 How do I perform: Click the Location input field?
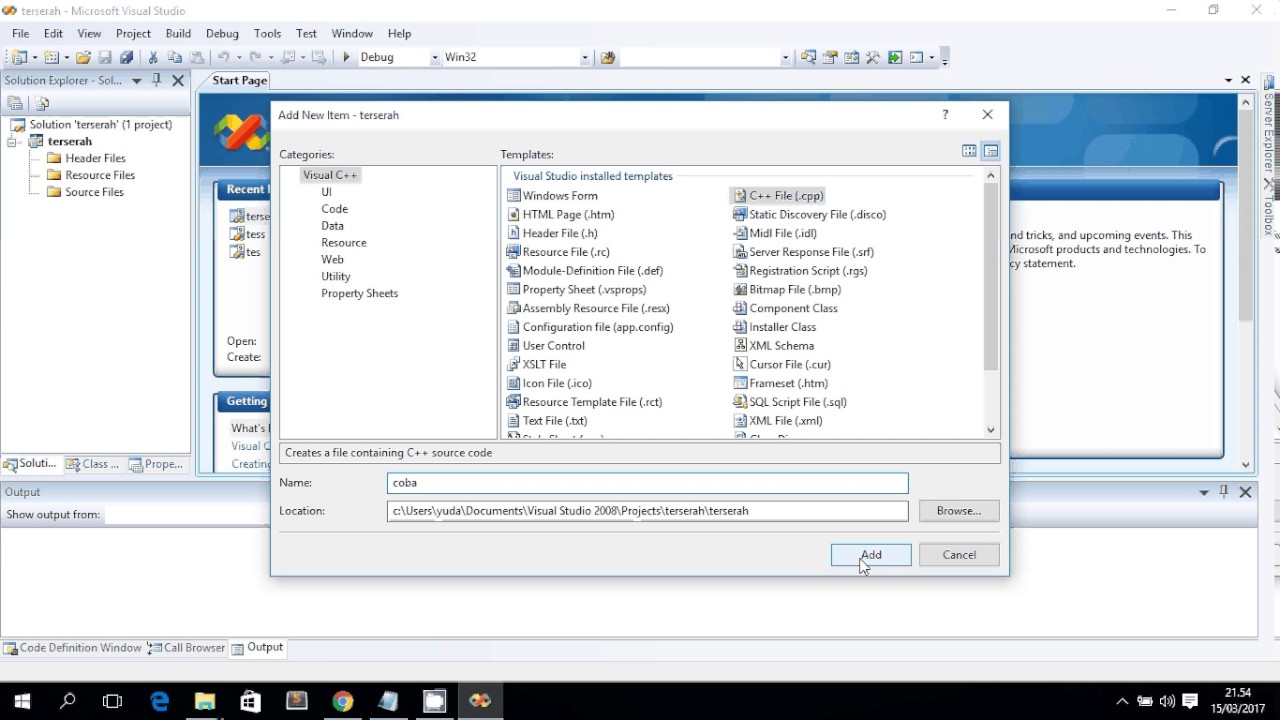point(648,511)
